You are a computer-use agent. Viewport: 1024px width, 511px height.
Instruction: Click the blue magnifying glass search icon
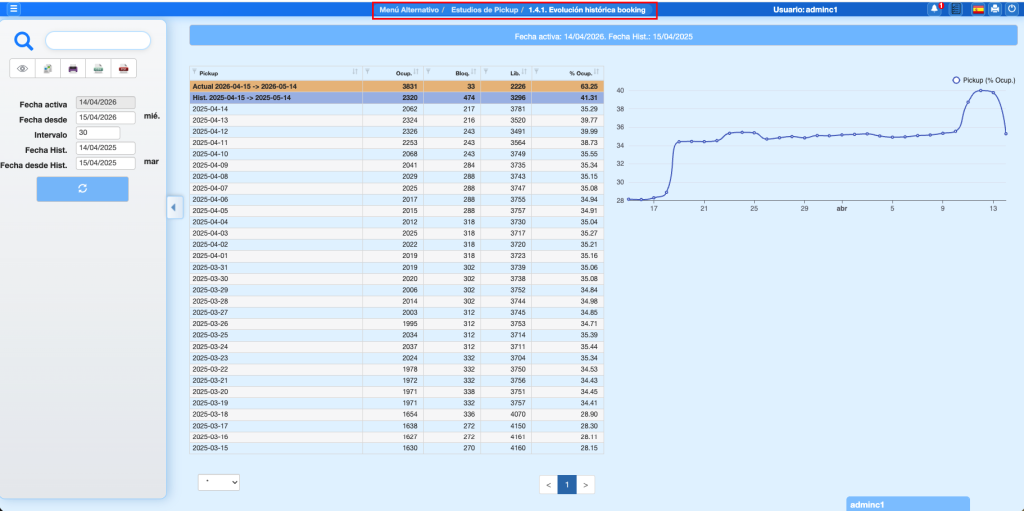(24, 41)
